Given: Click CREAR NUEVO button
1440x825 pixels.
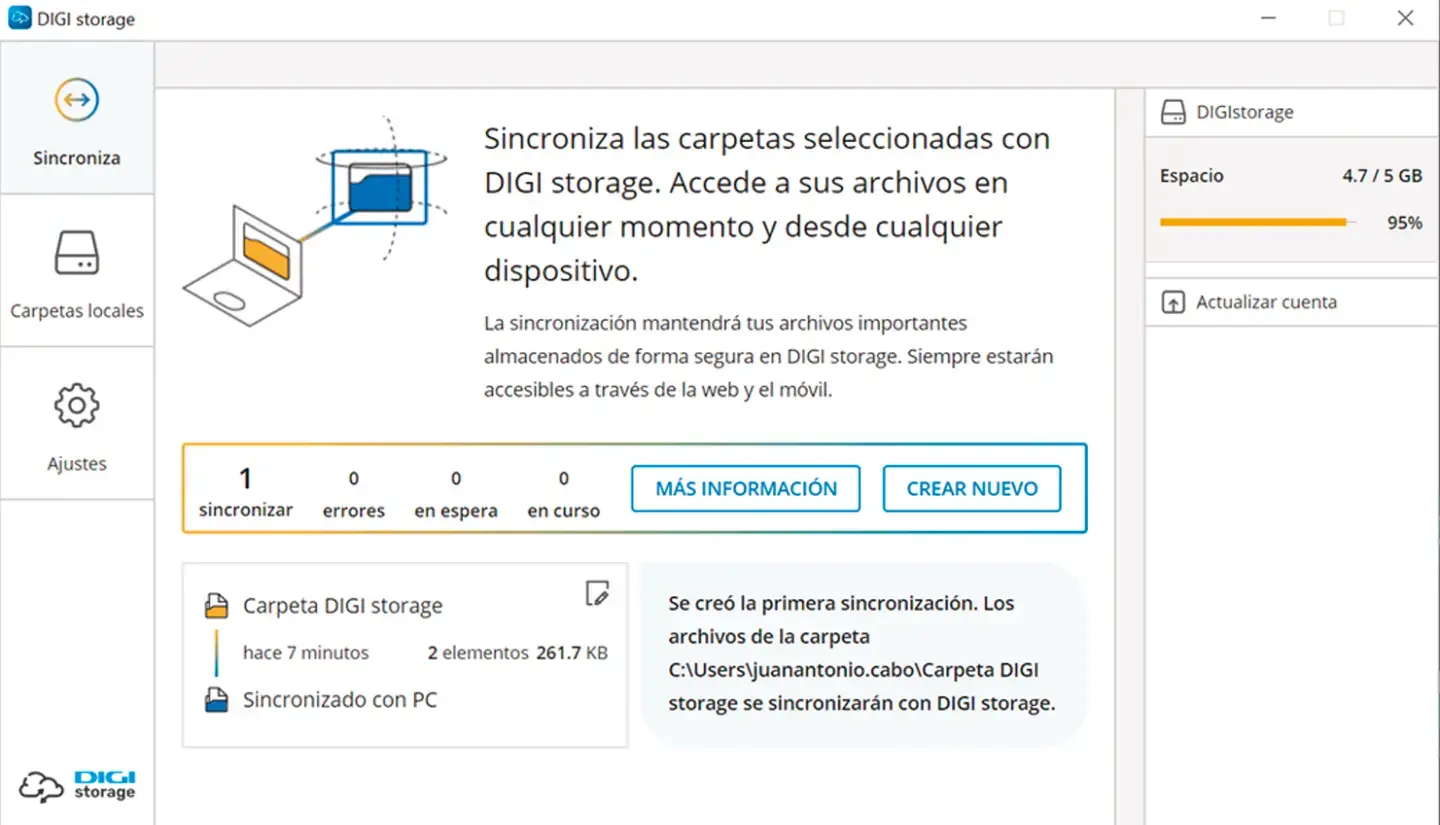Looking at the screenshot, I should click(x=972, y=489).
